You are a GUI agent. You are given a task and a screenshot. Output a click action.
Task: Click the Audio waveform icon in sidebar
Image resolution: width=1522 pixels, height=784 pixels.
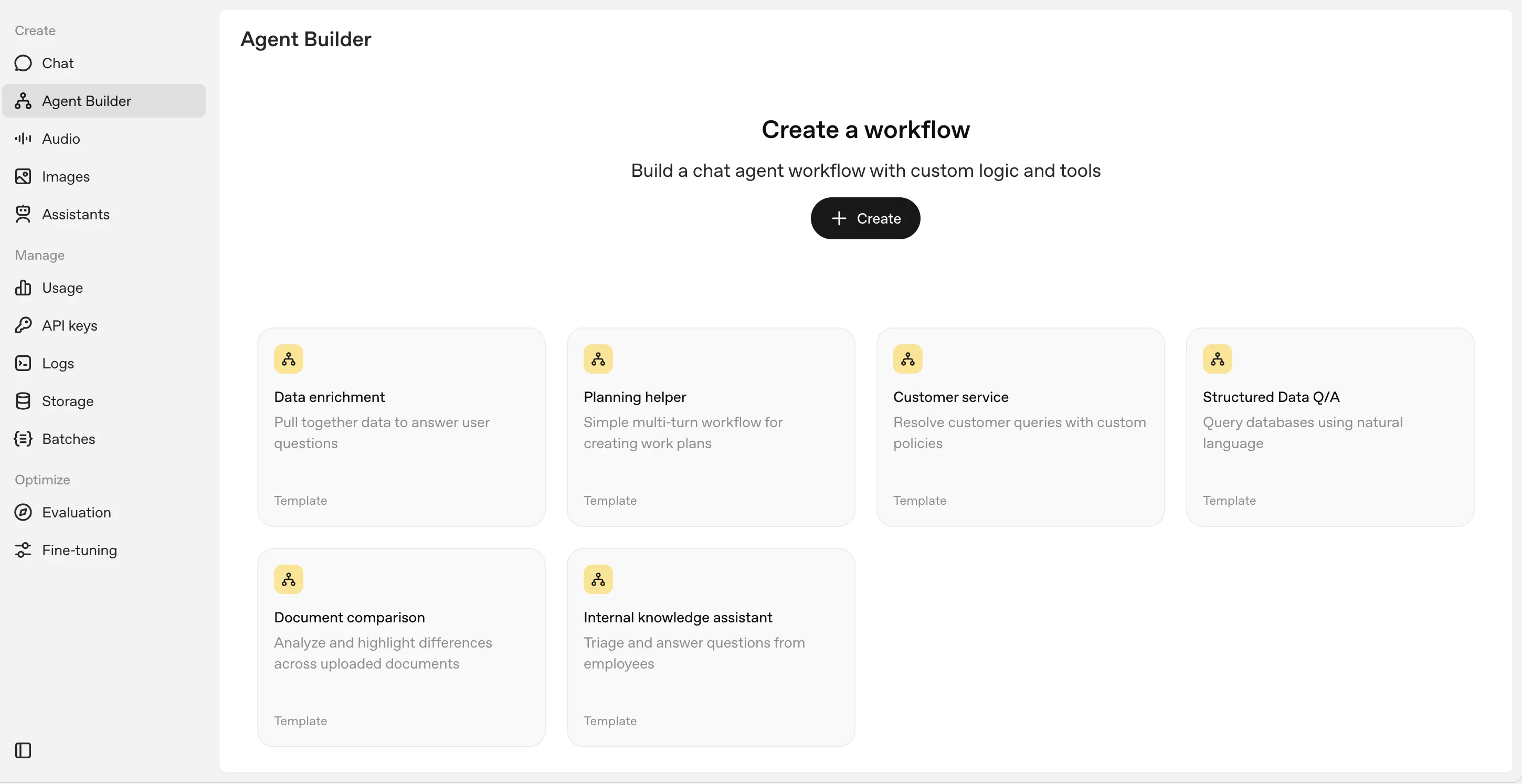tap(23, 139)
